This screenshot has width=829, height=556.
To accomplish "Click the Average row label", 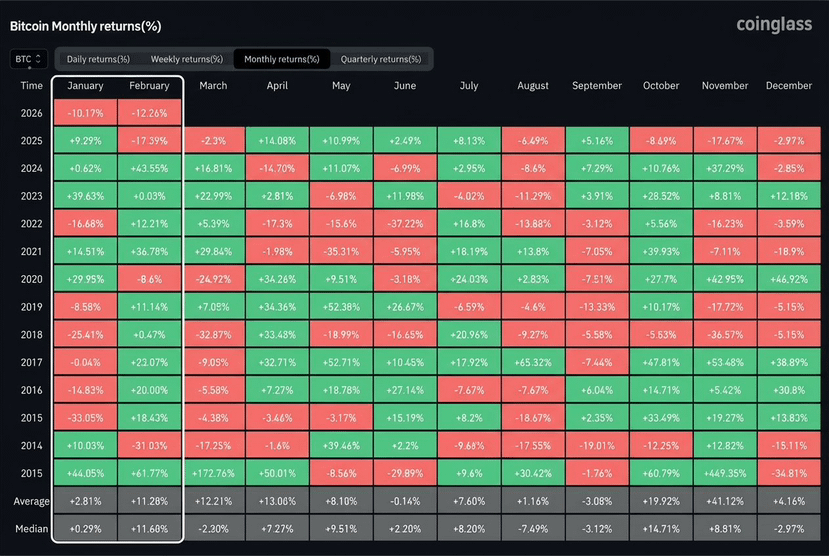I will [31, 501].
